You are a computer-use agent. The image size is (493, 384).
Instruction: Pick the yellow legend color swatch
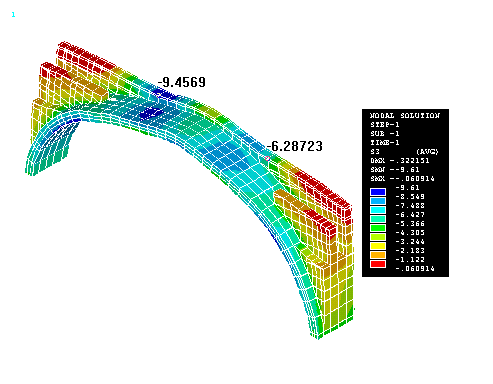click(378, 246)
